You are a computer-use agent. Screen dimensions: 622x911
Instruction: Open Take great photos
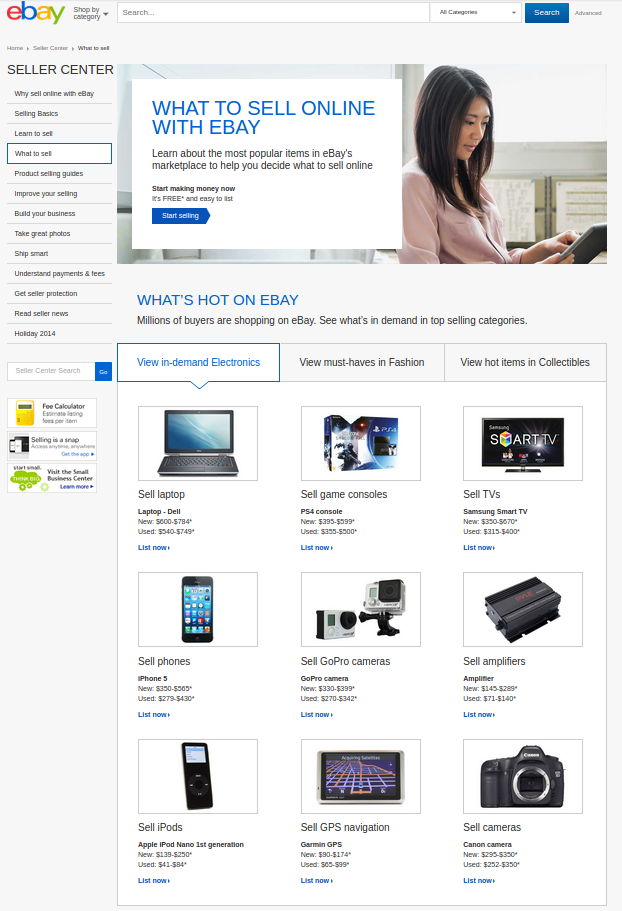(42, 234)
